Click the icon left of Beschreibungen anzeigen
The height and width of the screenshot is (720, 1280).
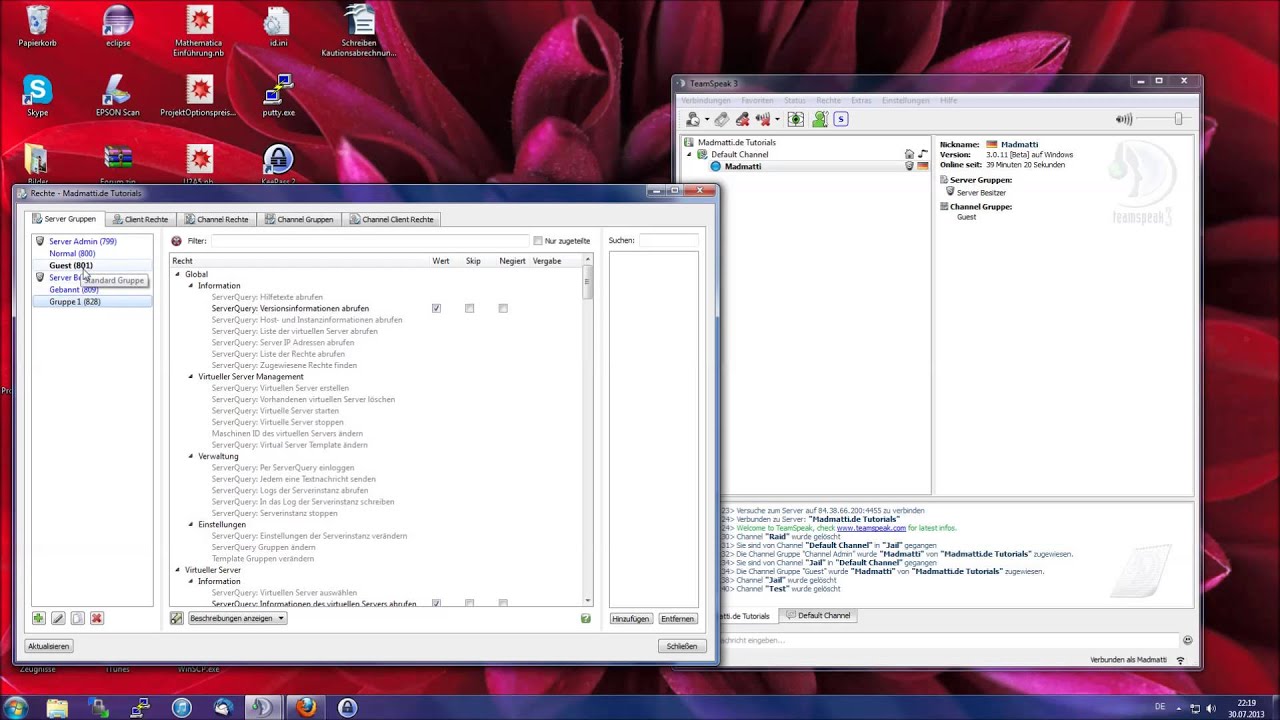[x=177, y=618]
